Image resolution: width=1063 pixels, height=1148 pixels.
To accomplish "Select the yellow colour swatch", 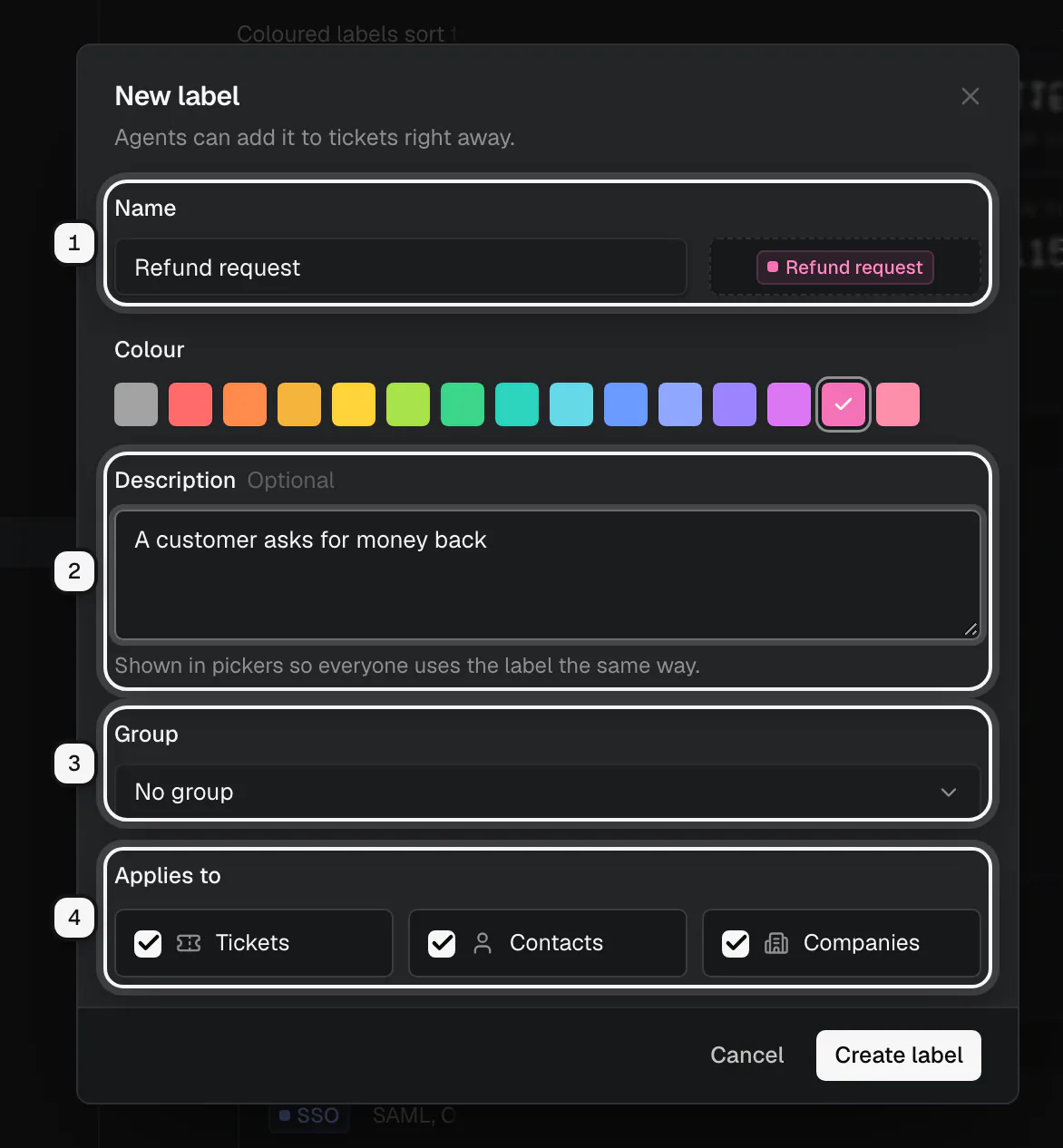I will pos(354,404).
